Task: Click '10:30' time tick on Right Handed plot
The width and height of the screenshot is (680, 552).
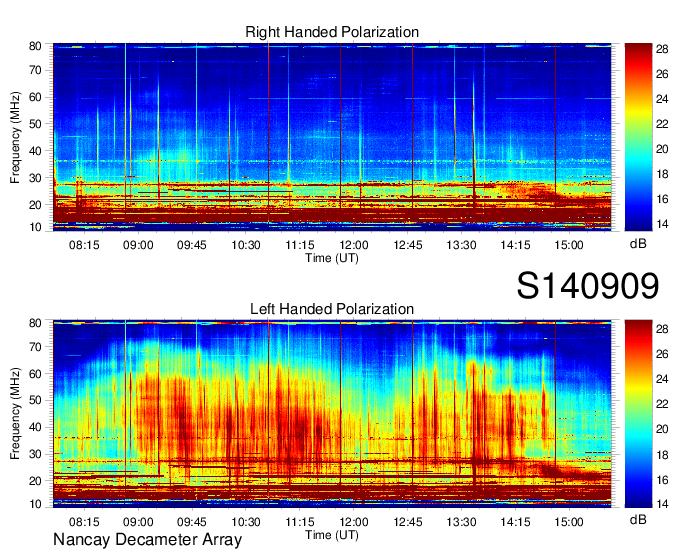Action: coord(246,245)
